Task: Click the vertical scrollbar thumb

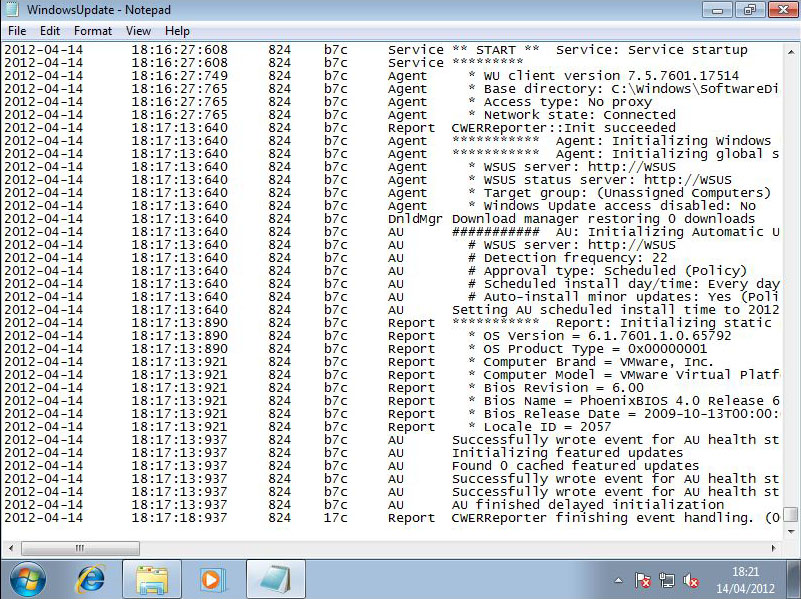Action: point(790,514)
